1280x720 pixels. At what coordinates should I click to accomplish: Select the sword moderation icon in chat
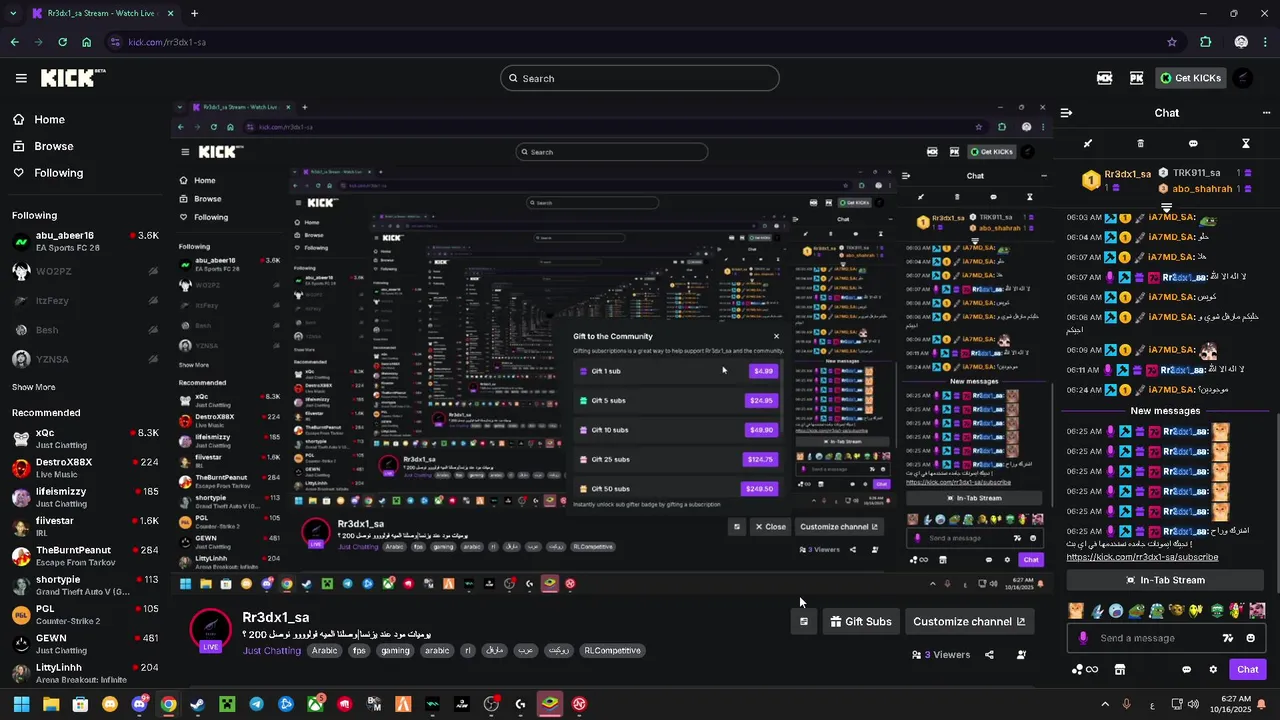pos(1088,144)
